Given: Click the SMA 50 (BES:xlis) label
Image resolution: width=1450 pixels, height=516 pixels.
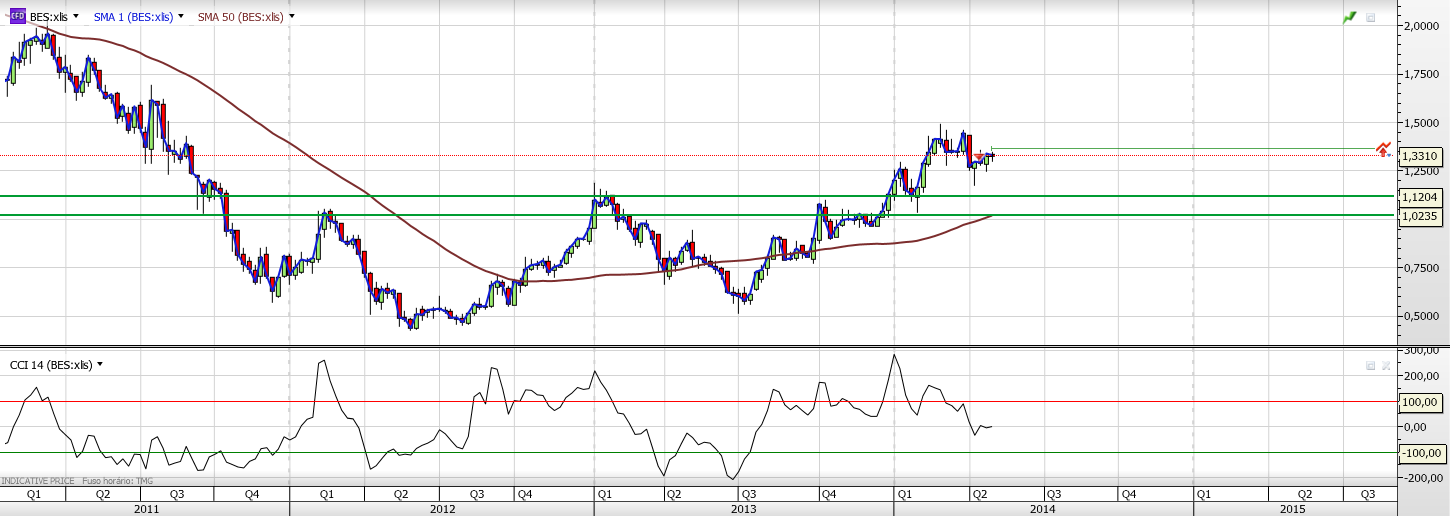Looking at the screenshot, I should click(240, 17).
